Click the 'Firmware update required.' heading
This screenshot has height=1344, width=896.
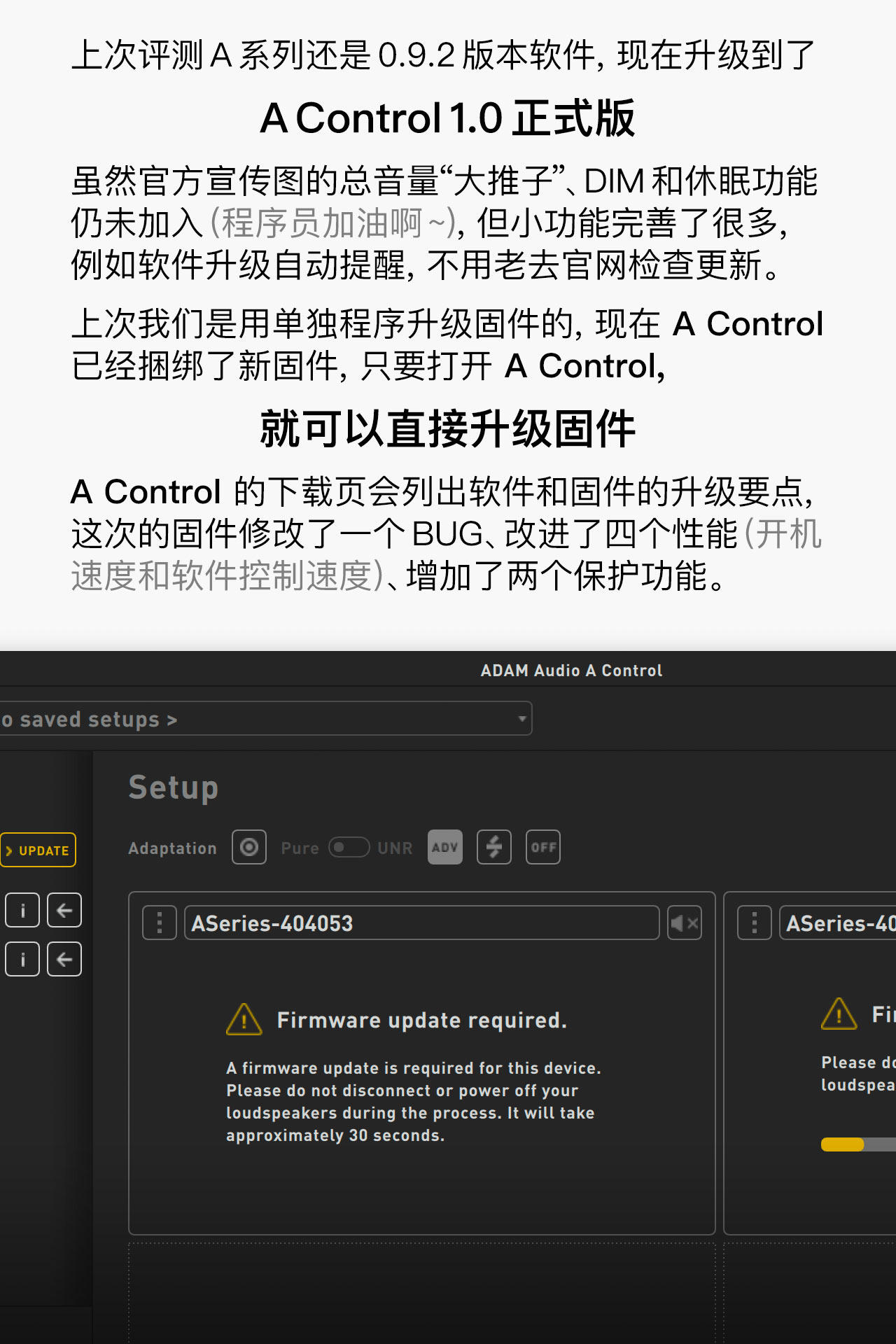pyautogui.click(x=422, y=1020)
